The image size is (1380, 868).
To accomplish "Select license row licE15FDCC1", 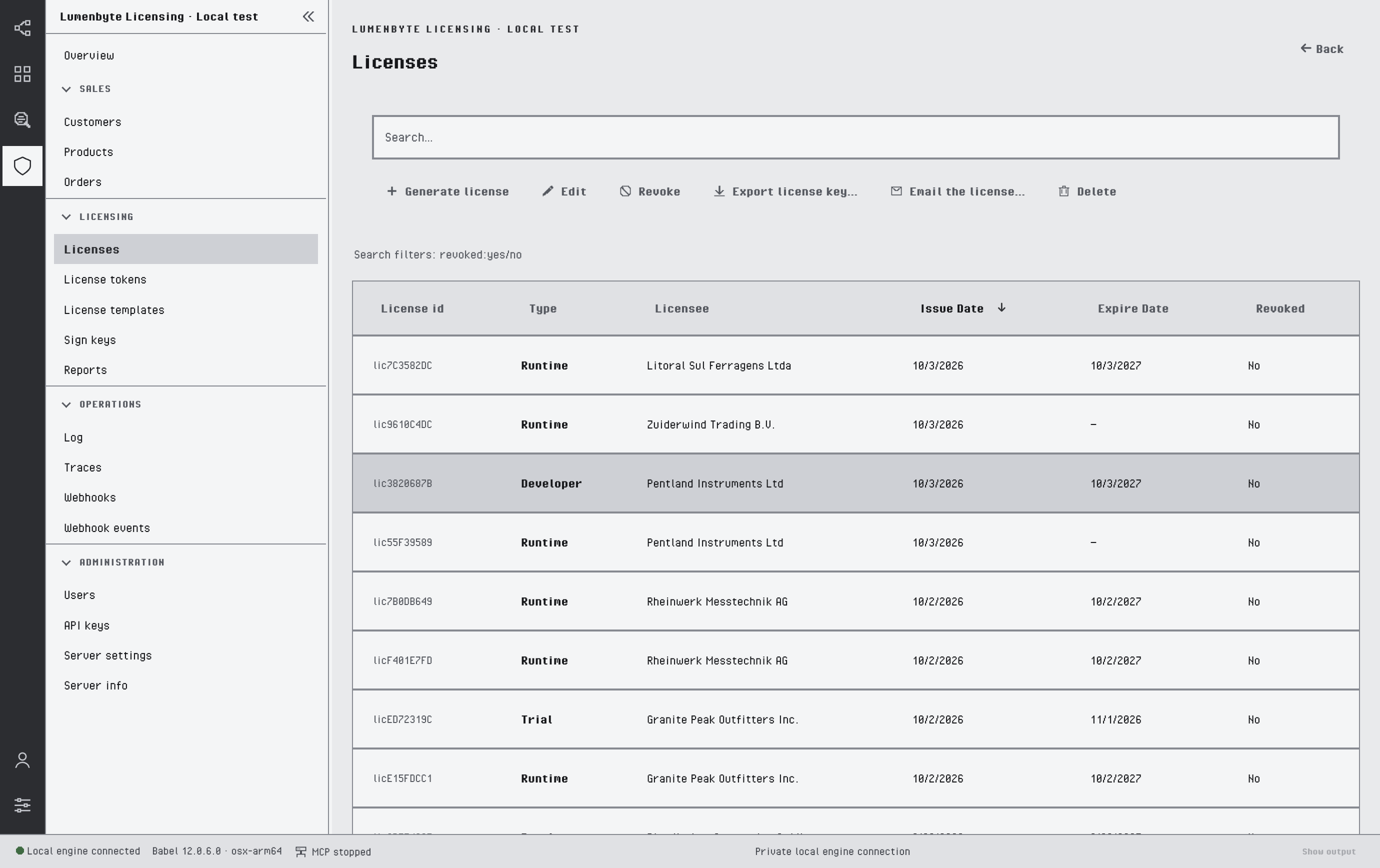I will click(x=855, y=778).
